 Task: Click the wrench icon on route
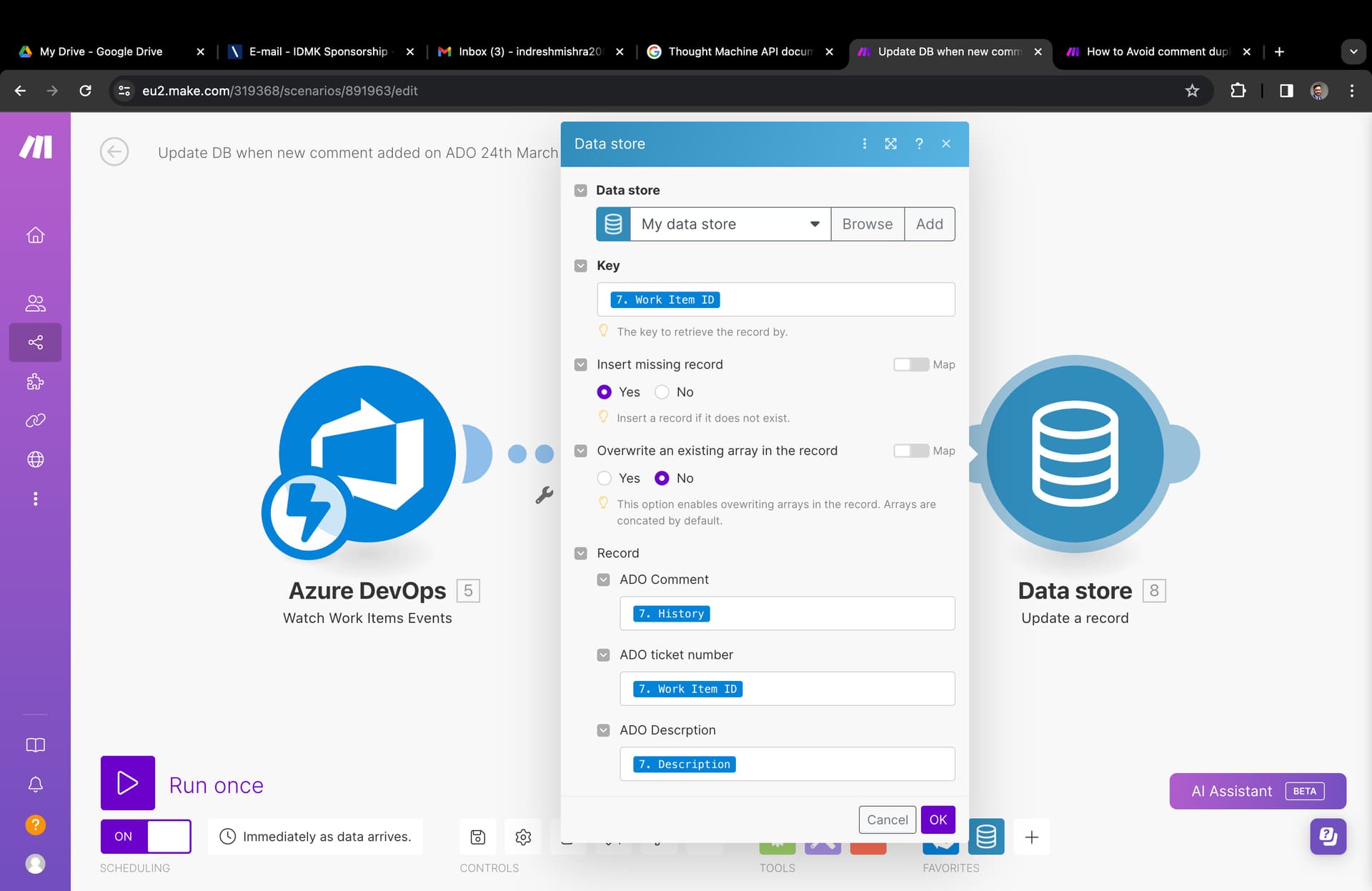pyautogui.click(x=545, y=494)
